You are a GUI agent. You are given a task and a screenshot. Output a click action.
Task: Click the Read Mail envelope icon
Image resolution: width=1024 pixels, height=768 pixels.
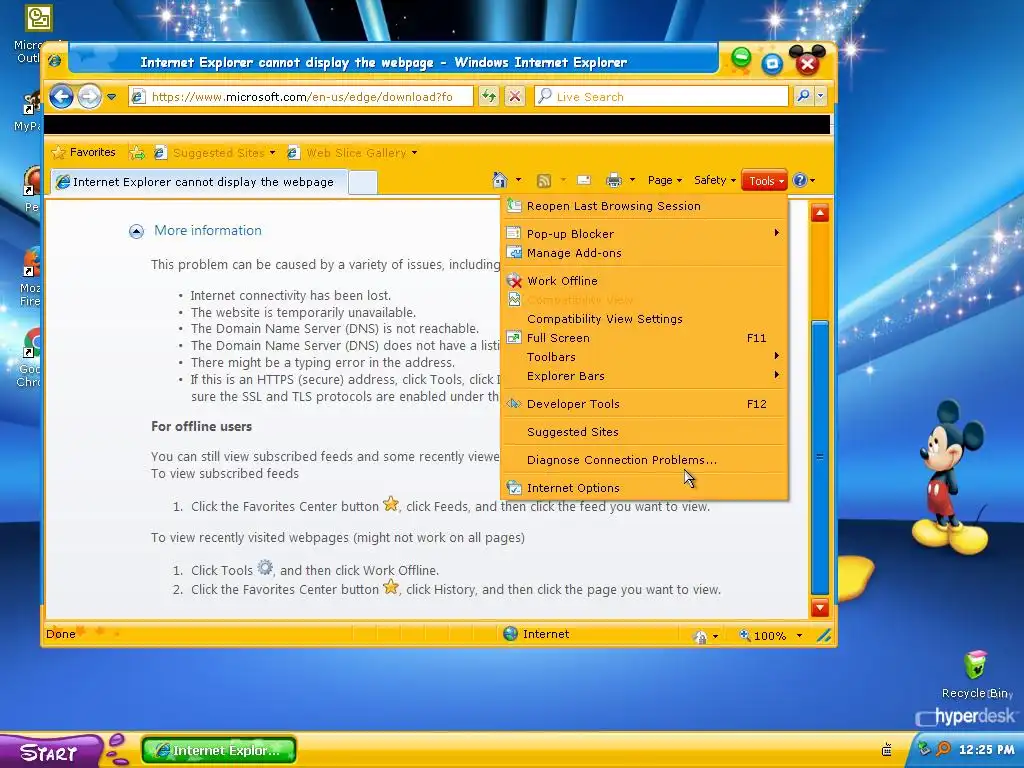click(x=584, y=180)
